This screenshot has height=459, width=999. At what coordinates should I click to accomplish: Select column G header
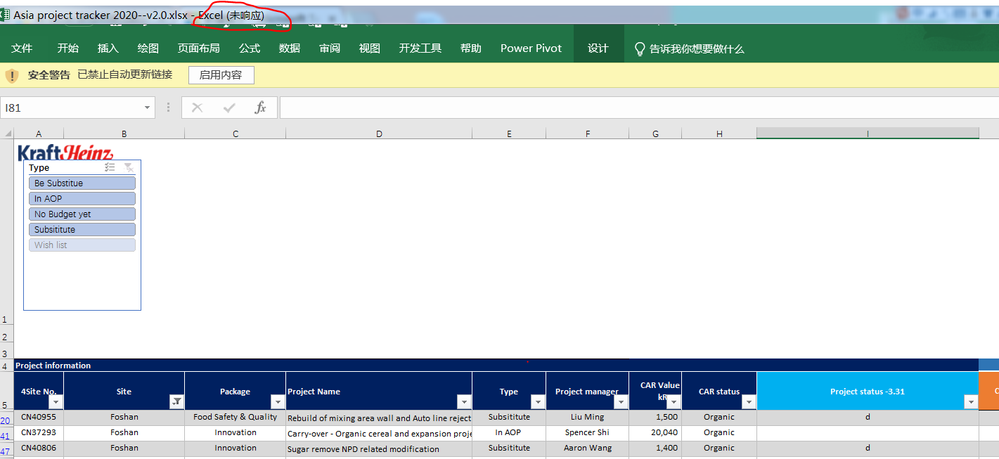(x=655, y=133)
